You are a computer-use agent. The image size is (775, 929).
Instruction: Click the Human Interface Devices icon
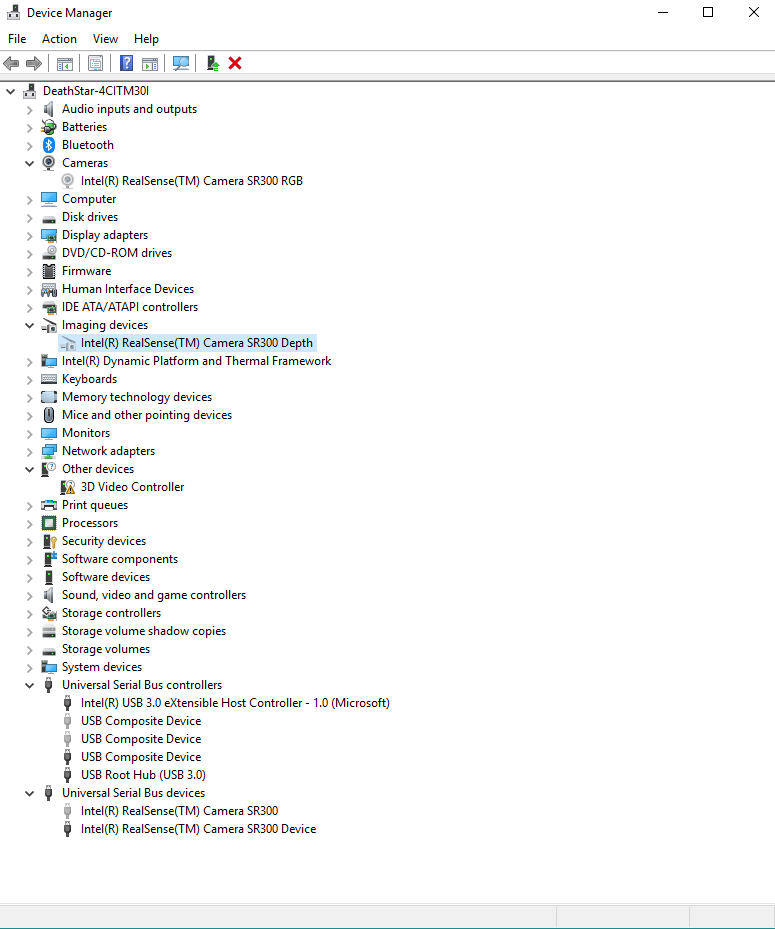coord(49,289)
